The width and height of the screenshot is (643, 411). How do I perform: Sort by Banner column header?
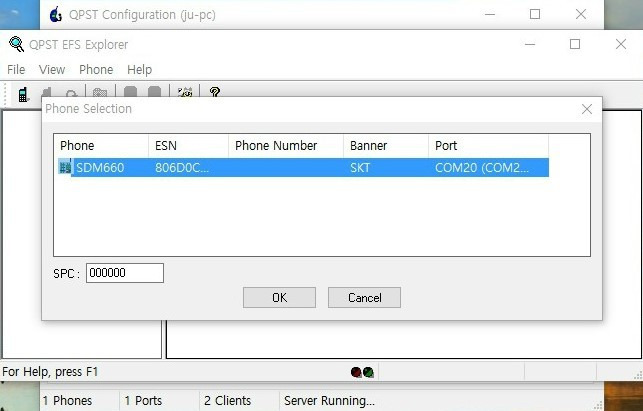[x=386, y=146]
